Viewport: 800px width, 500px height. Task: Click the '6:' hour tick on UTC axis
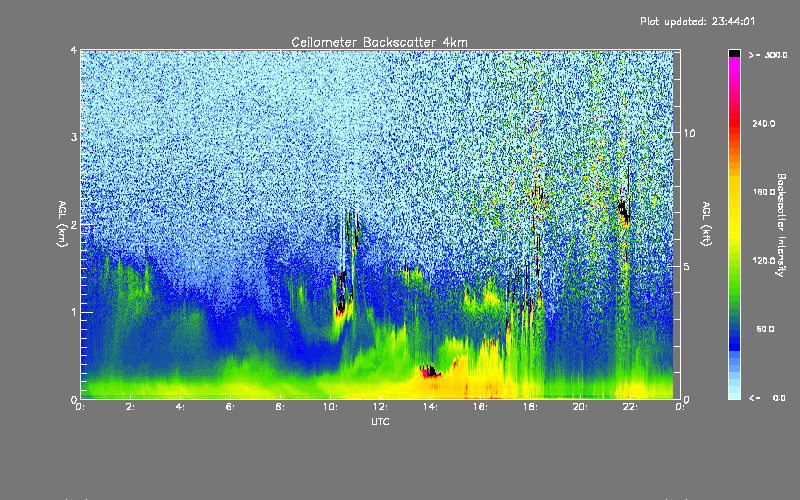[231, 407]
